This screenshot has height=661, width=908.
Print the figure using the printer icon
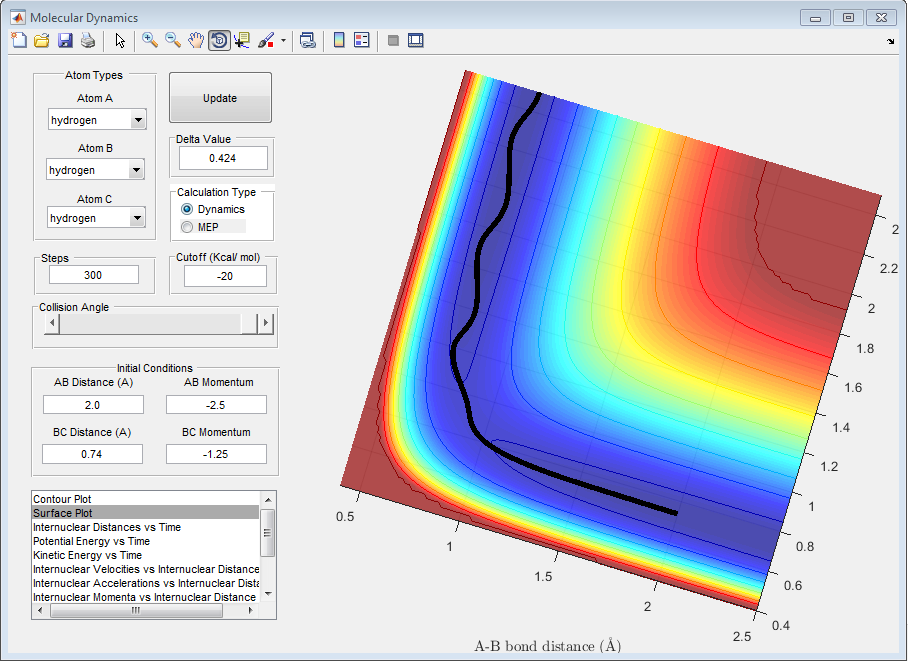(x=88, y=41)
